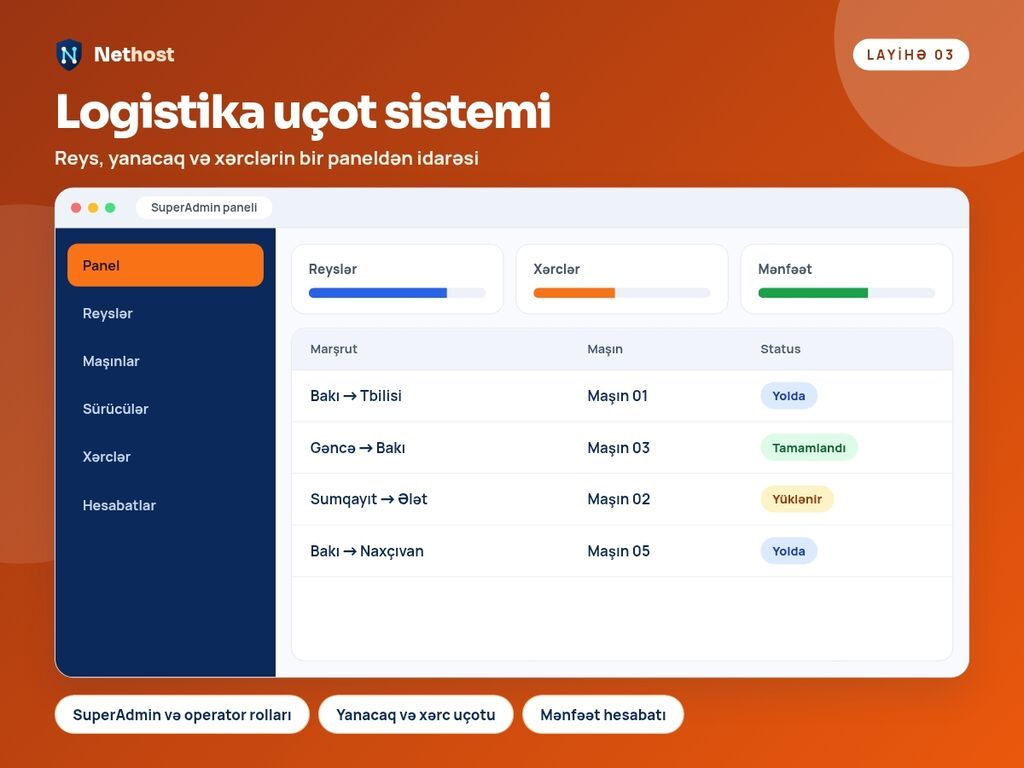Click Yolda badge in Bakı → Tbilisi row
This screenshot has height=768, width=1024.
(x=789, y=396)
